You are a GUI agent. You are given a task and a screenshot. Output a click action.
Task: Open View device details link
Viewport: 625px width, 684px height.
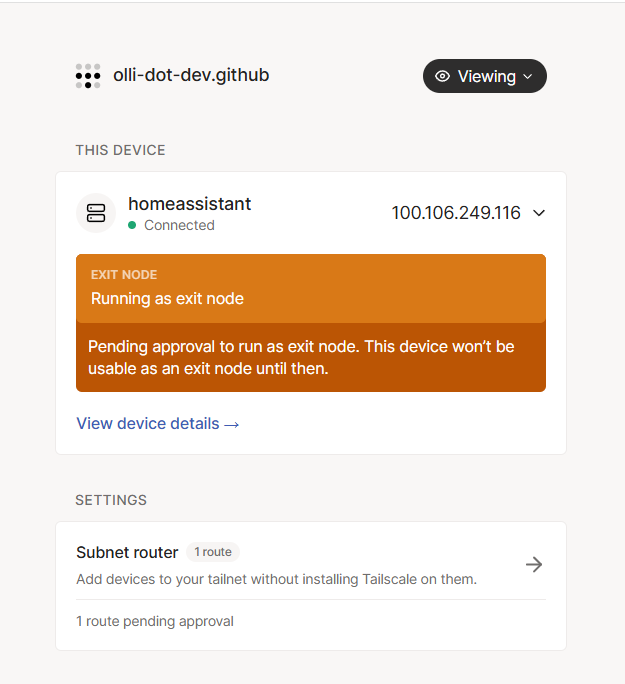coord(148,424)
